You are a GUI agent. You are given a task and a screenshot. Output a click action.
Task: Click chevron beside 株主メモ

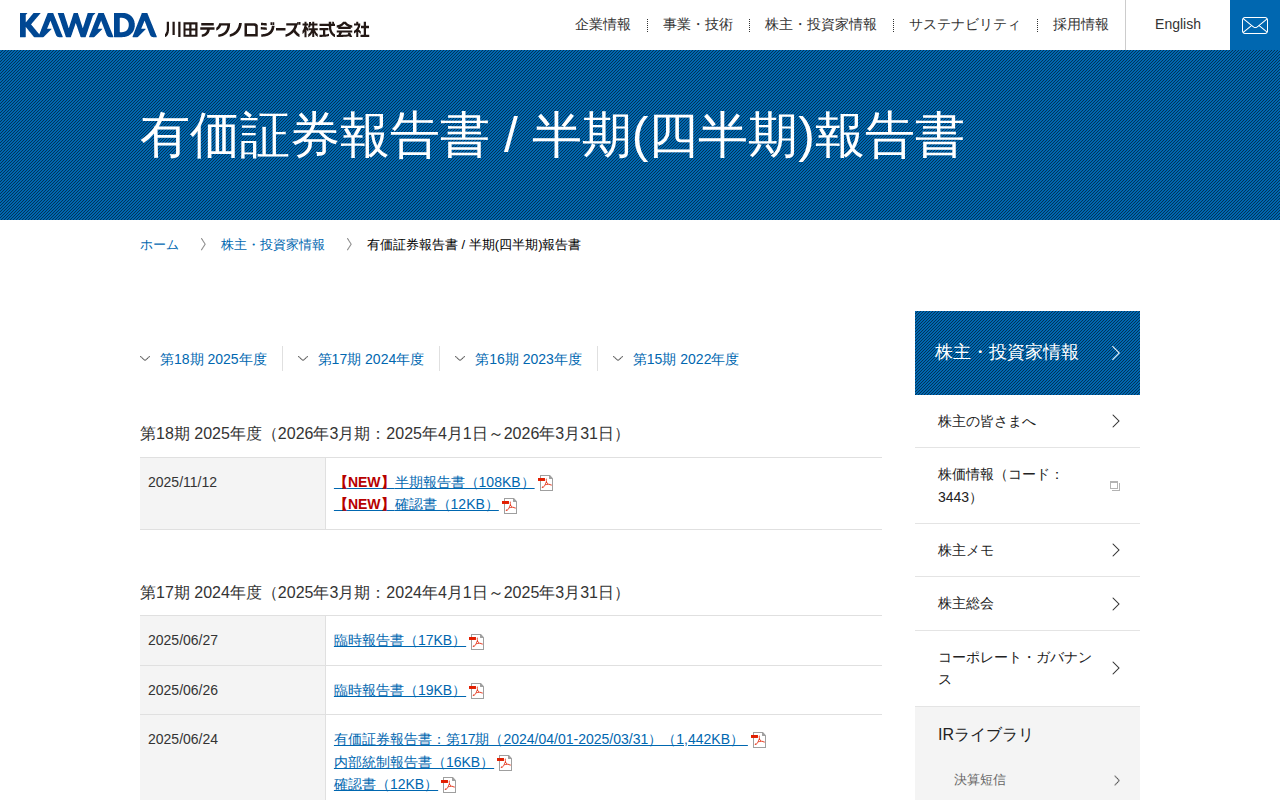coord(1116,550)
